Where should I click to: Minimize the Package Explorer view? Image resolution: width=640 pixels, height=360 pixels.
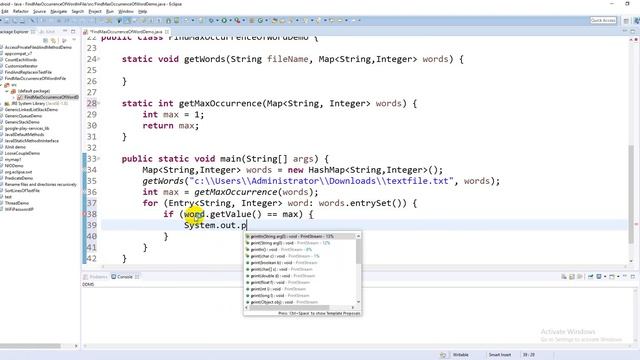coord(65,31)
